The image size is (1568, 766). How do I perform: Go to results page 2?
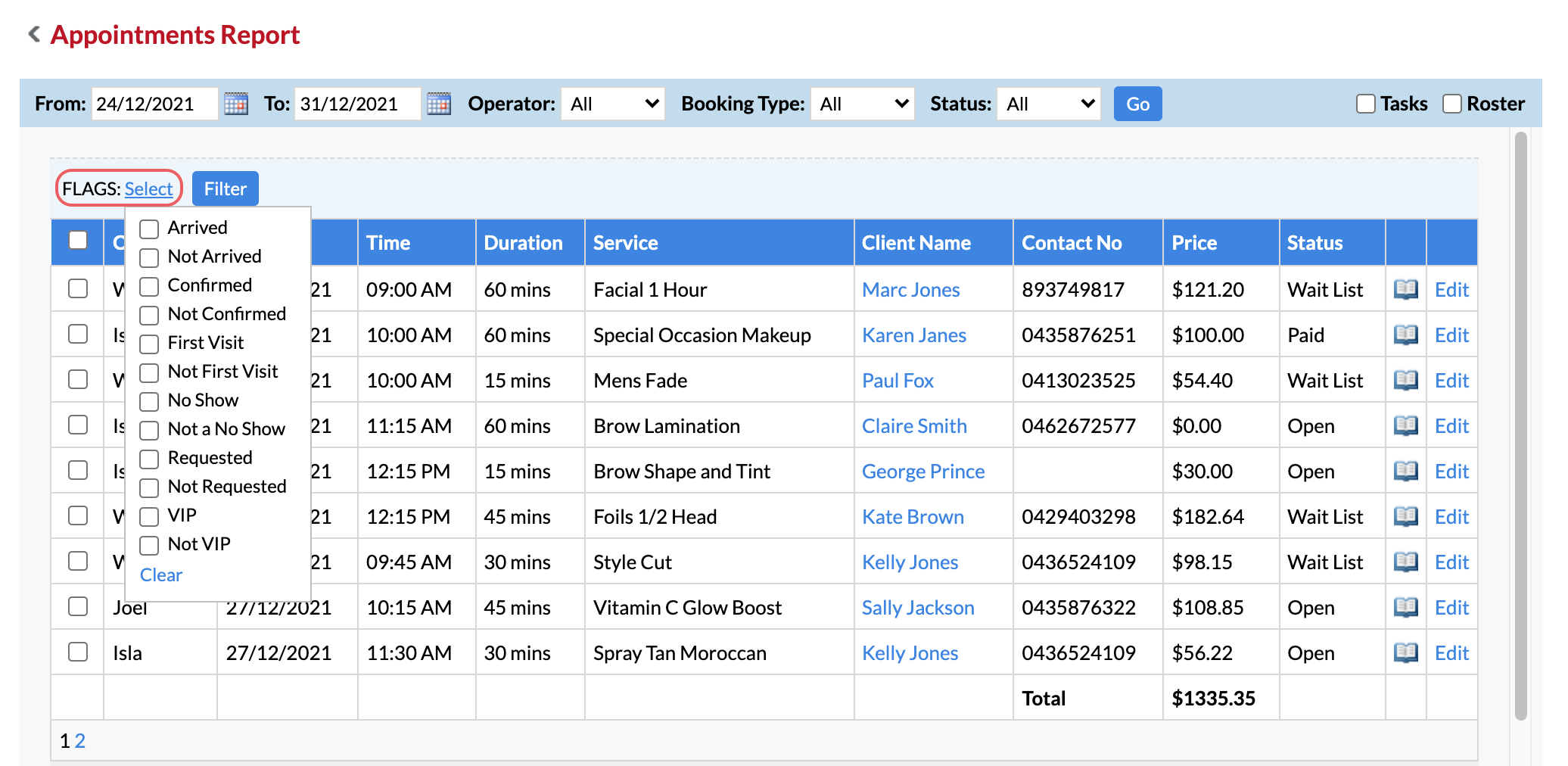coord(80,740)
